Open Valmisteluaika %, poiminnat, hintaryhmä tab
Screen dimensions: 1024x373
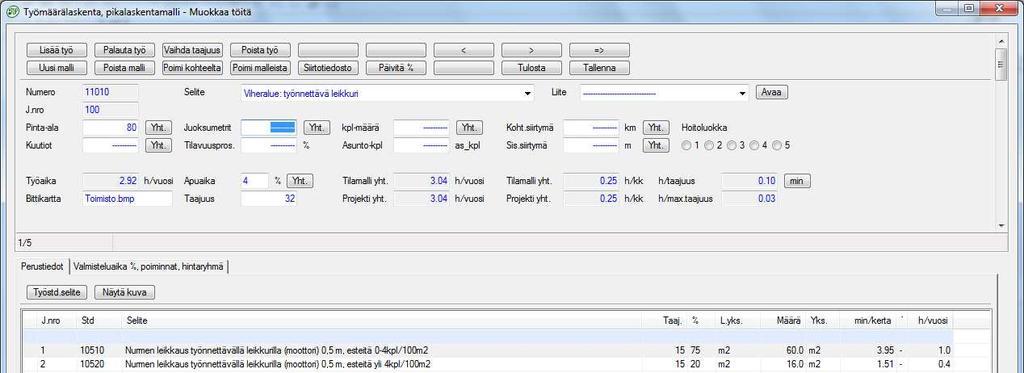pyautogui.click(x=149, y=266)
